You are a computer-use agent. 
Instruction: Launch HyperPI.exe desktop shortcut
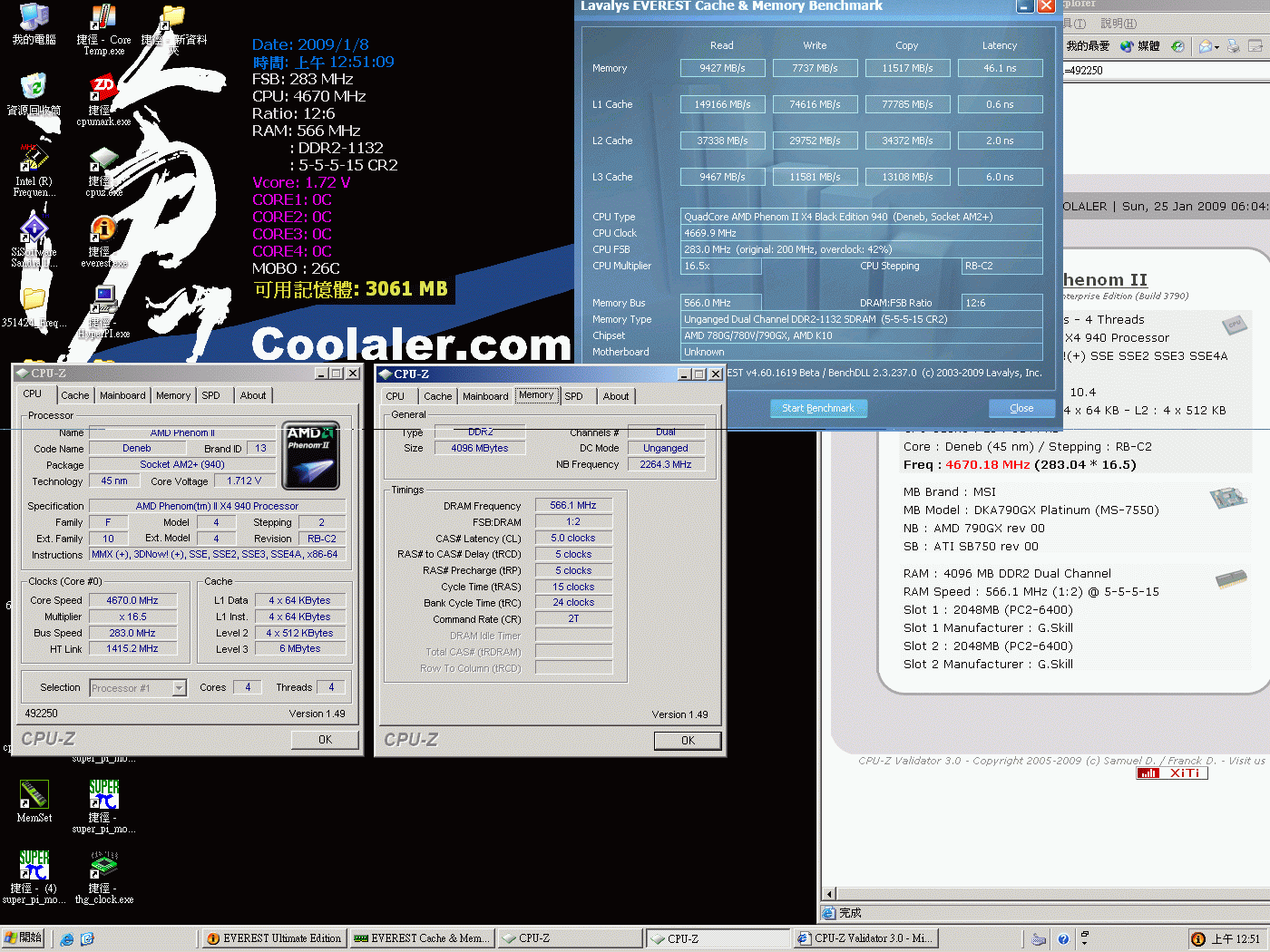pyautogui.click(x=103, y=312)
